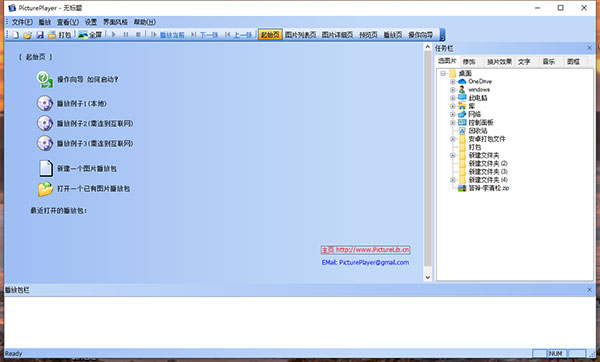
Task: Click the Play triangle toolbar icon
Action: tap(113, 35)
